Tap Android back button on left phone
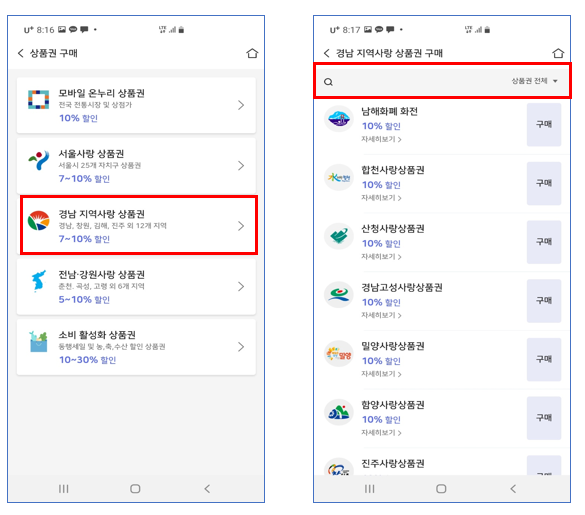 (x=207, y=489)
